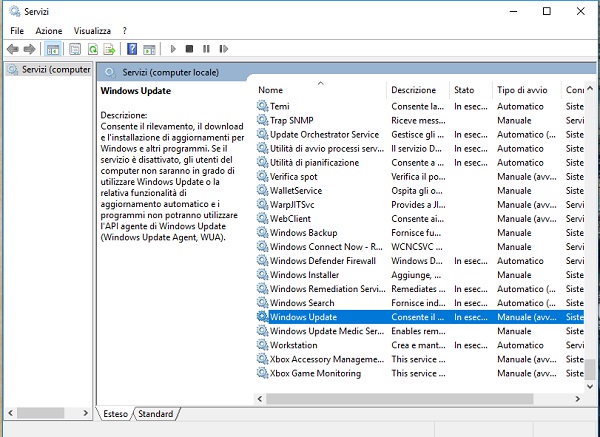The height and width of the screenshot is (437, 600).
Task: Click the services list horizontal scrollbar right arrow
Action: pyautogui.click(x=577, y=399)
